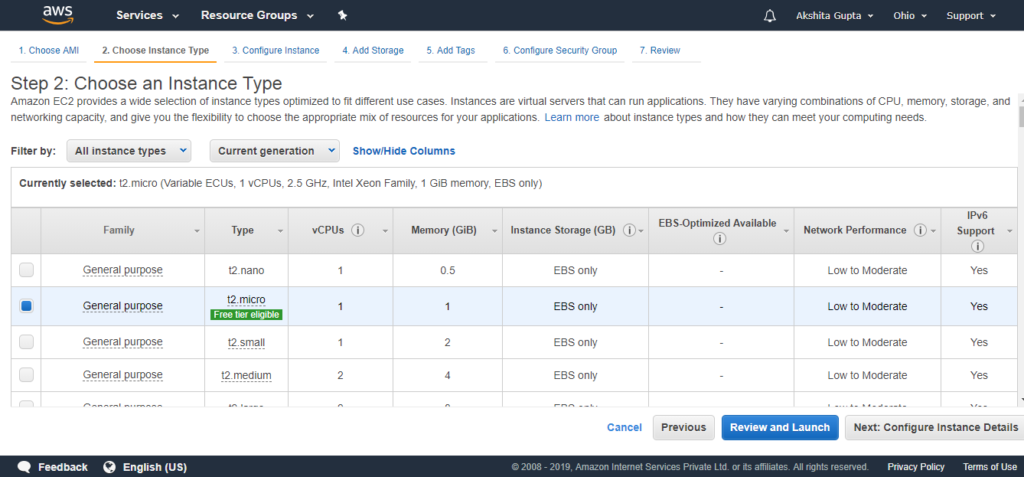This screenshot has height=477, width=1024.
Task: Go to 4. Add Storage step
Action: click(373, 50)
